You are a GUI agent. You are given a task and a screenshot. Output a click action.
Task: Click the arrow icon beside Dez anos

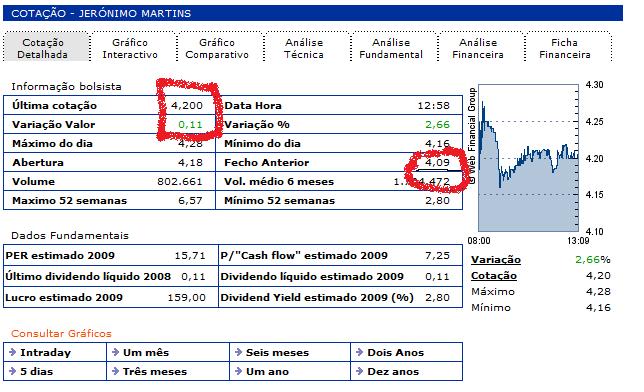(359, 371)
